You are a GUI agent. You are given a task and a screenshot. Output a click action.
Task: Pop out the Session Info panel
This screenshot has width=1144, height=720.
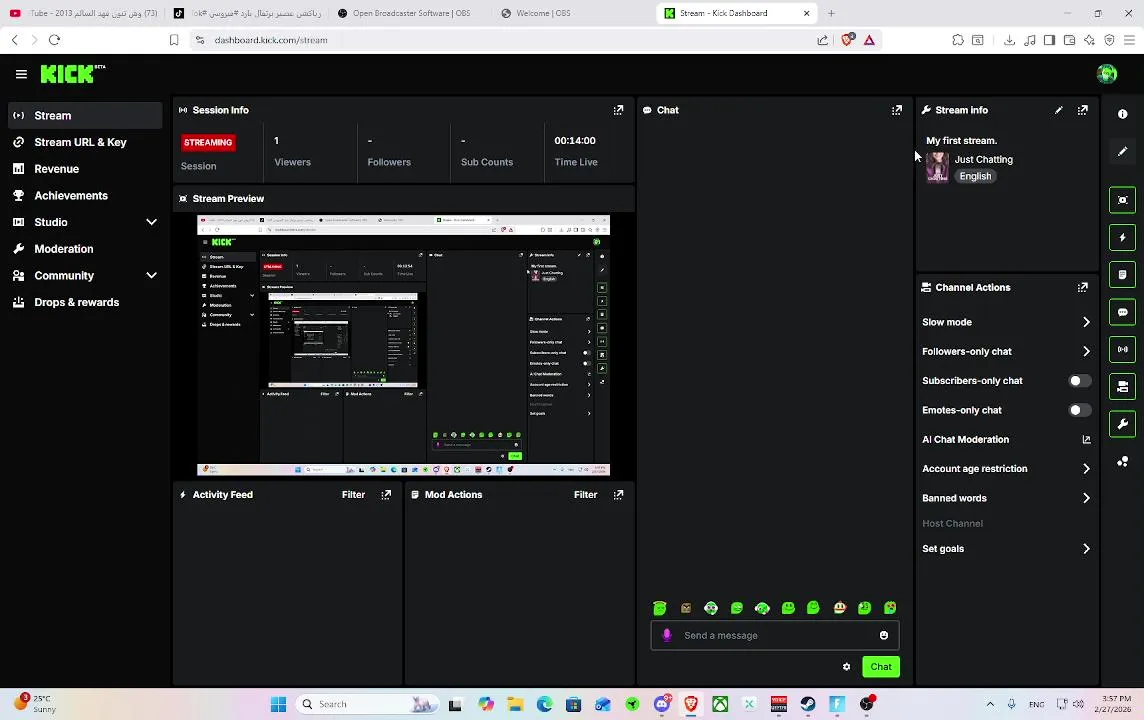pyautogui.click(x=618, y=110)
